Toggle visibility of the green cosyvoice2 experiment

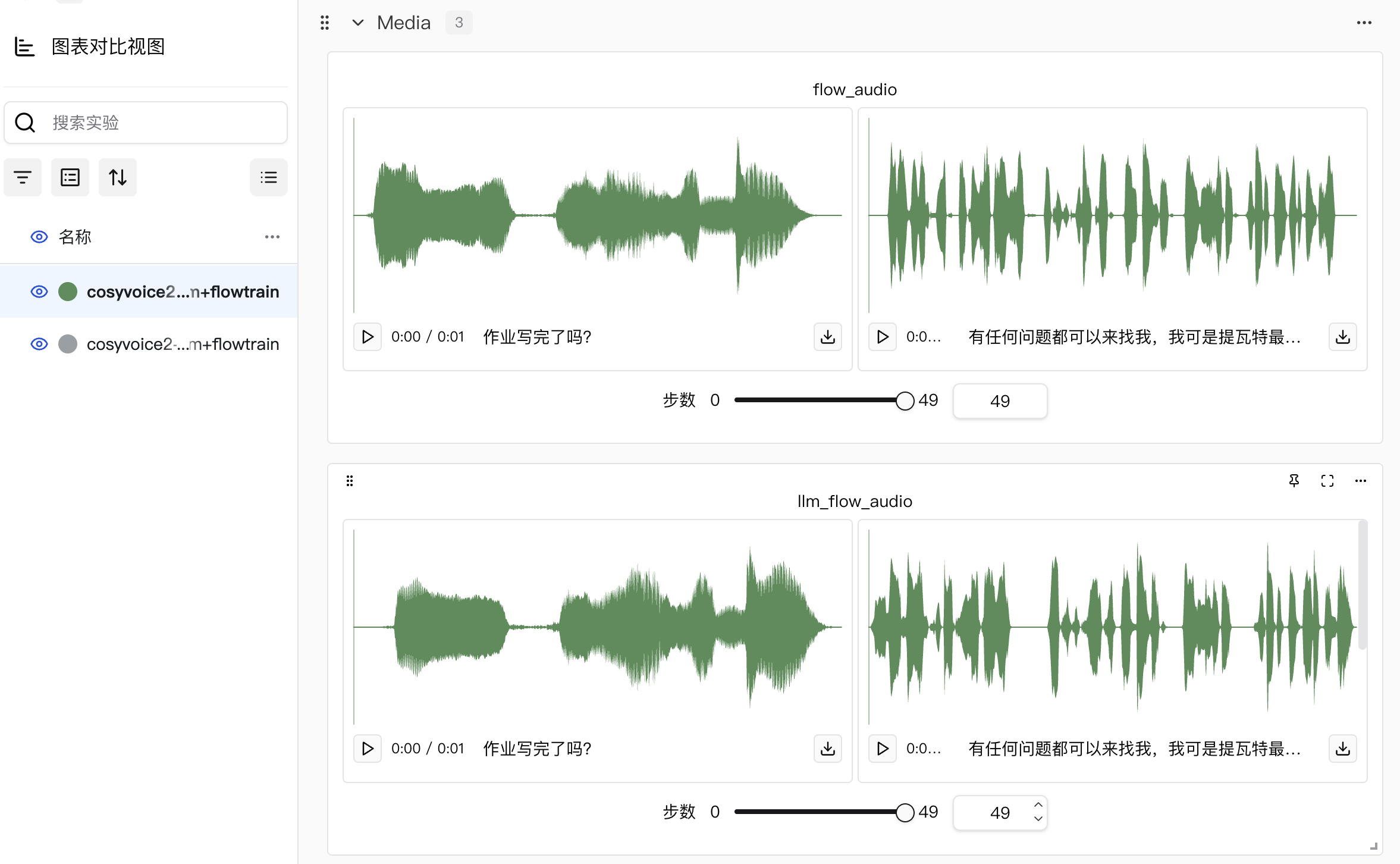click(39, 292)
